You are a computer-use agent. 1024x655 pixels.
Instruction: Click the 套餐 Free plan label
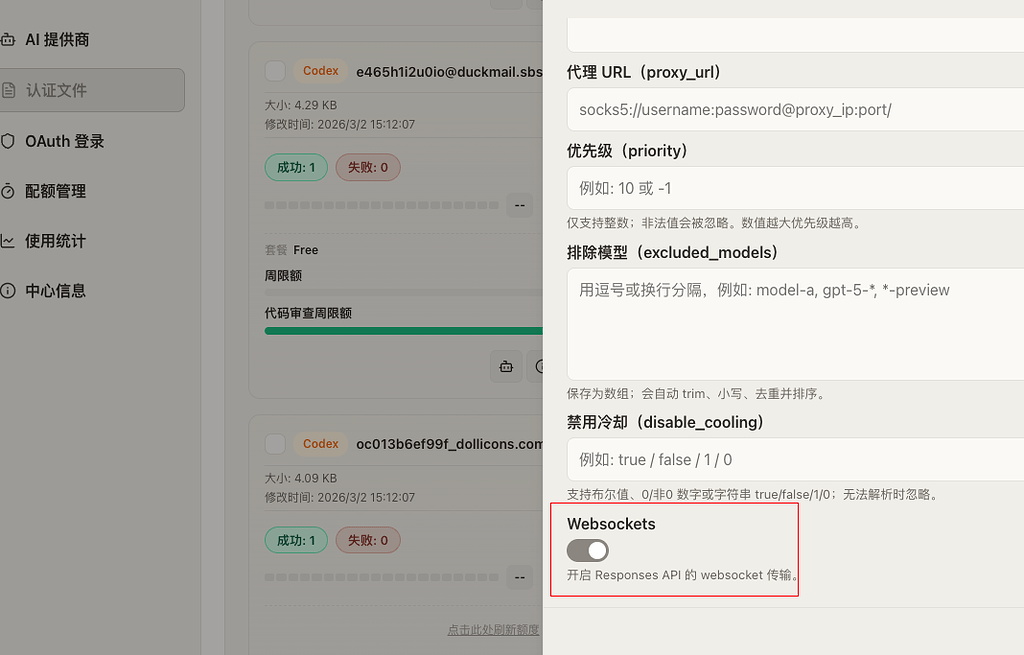pyautogui.click(x=291, y=250)
